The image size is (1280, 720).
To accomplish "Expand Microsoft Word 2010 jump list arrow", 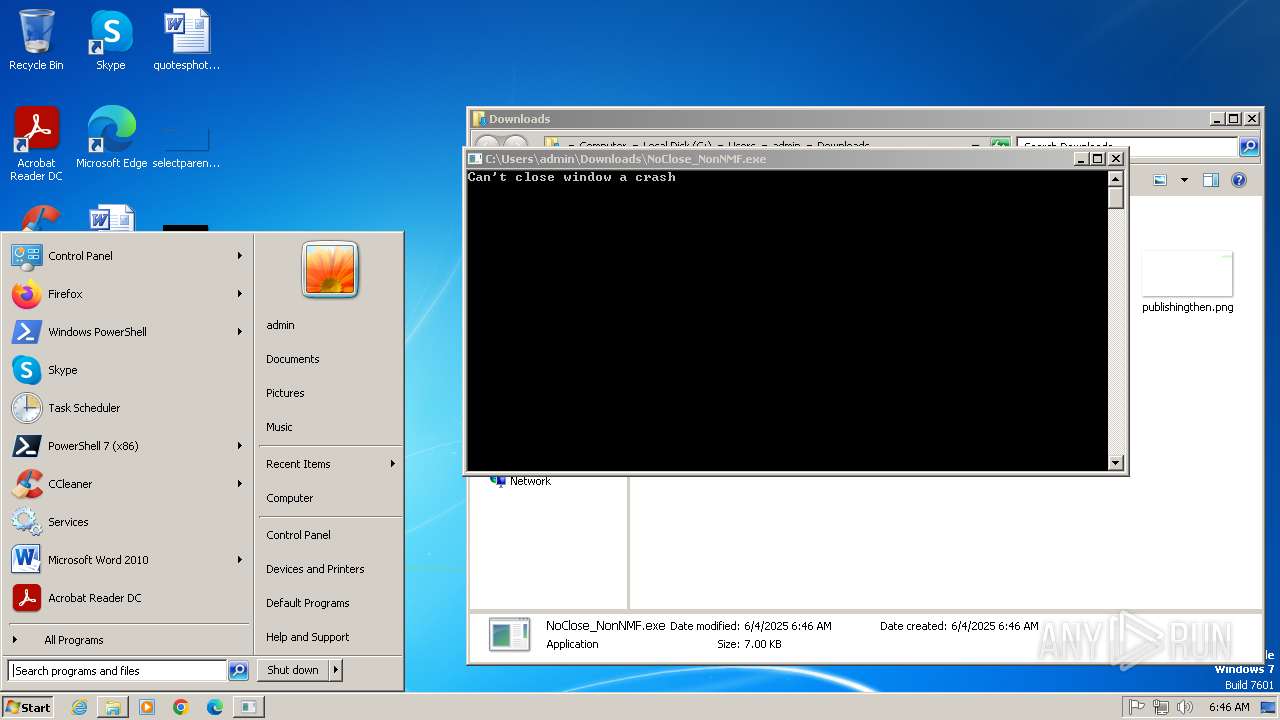I will pyautogui.click(x=240, y=560).
